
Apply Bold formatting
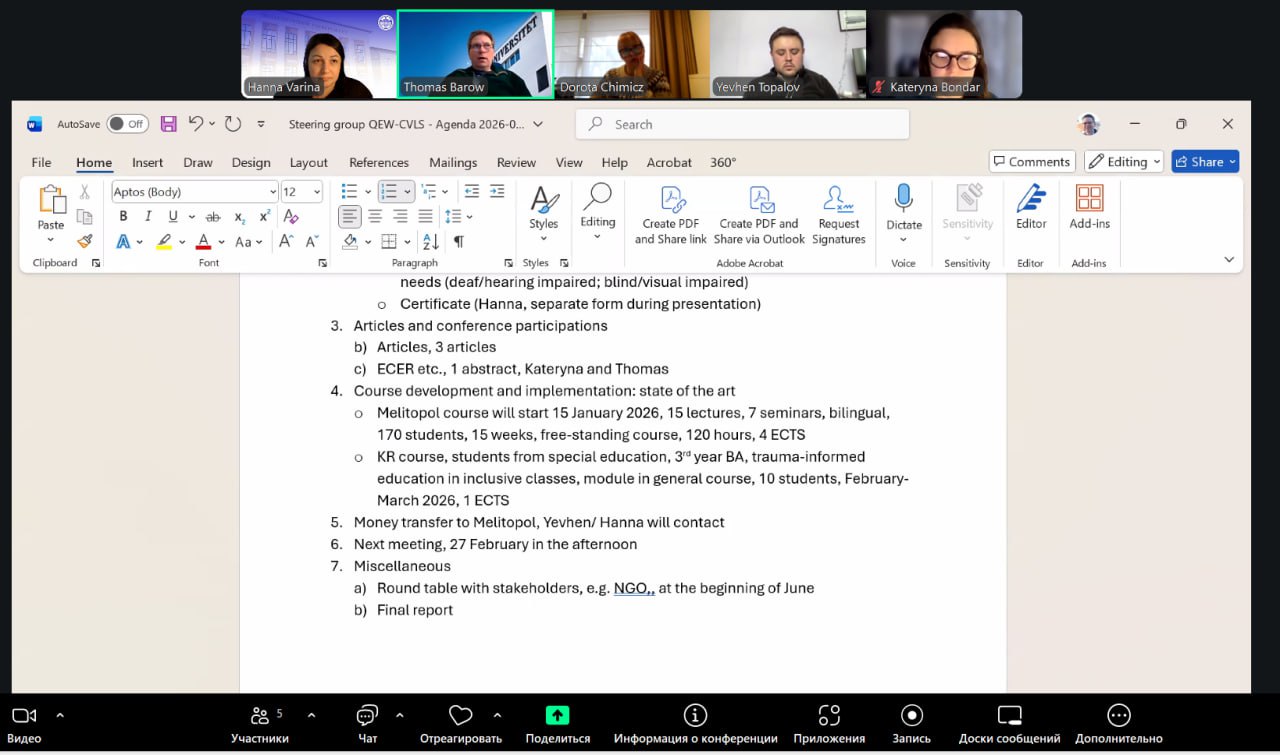click(123, 216)
